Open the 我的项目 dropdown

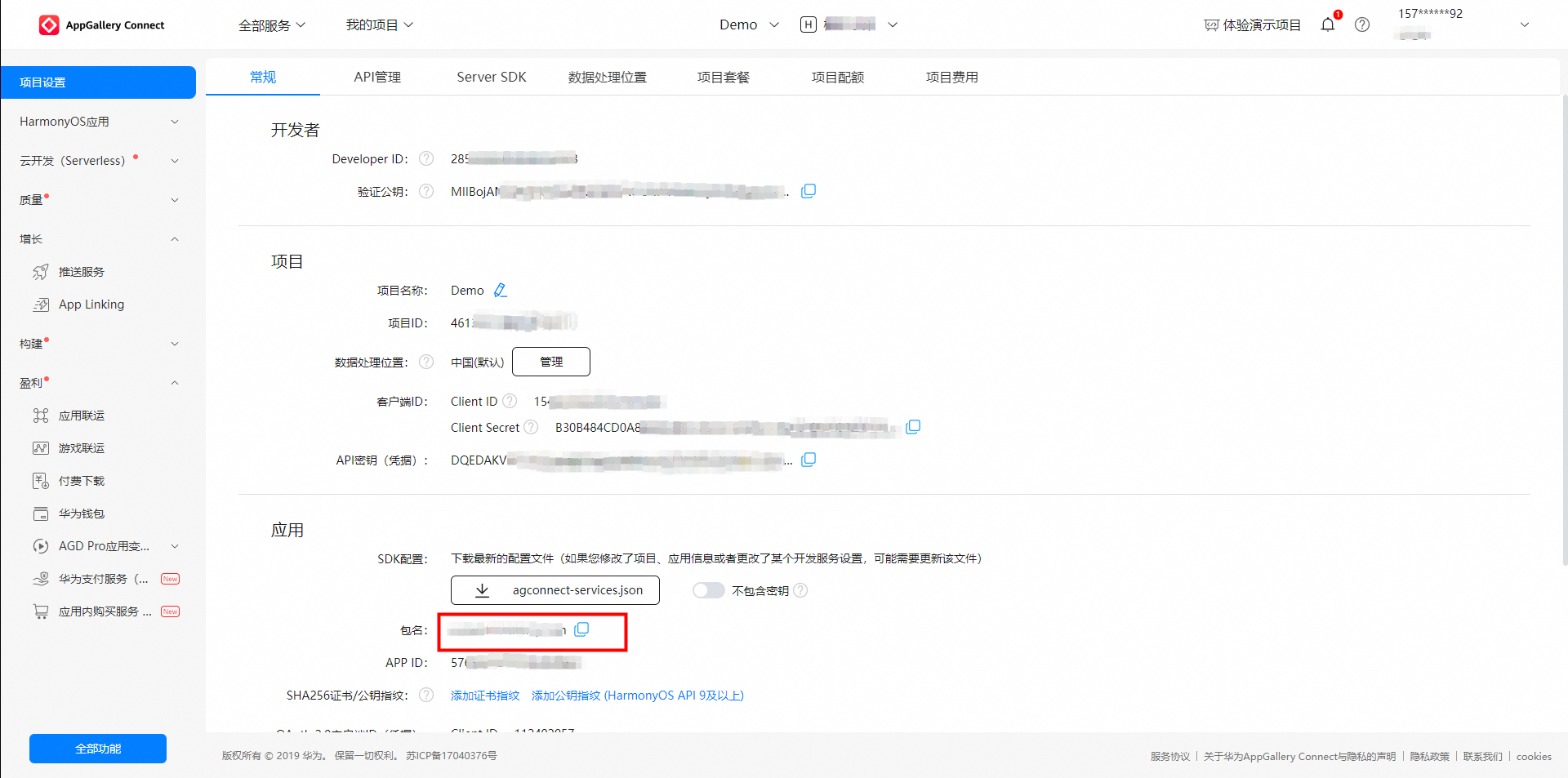click(380, 25)
